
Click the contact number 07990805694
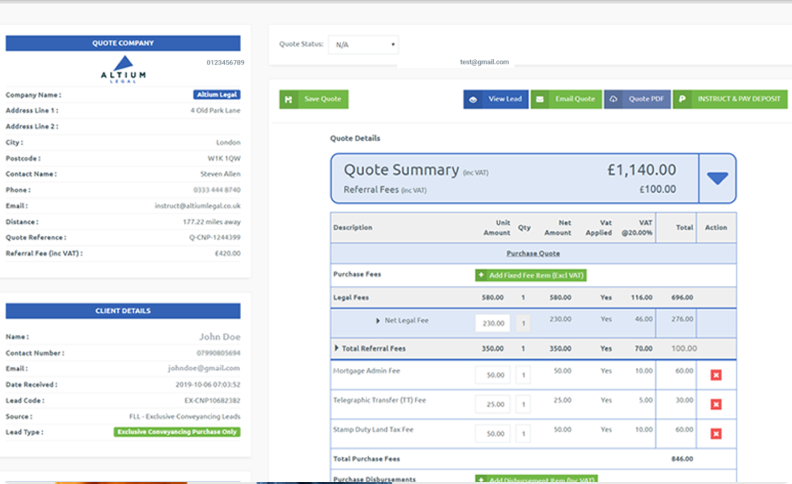click(x=218, y=353)
